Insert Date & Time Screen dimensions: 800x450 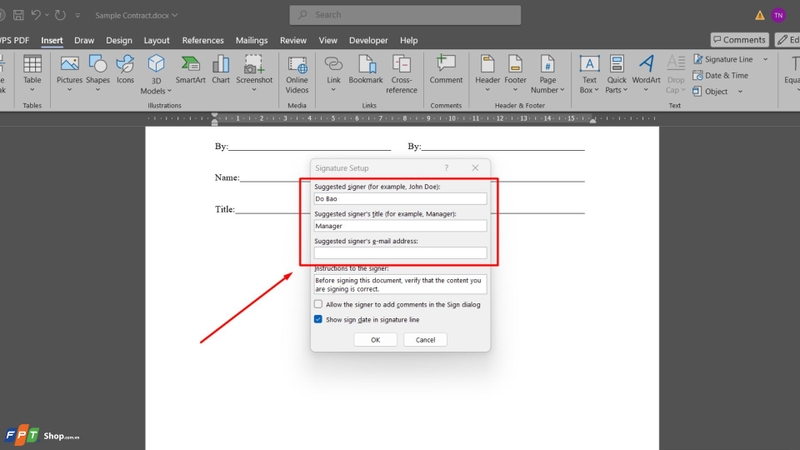pyautogui.click(x=720, y=76)
